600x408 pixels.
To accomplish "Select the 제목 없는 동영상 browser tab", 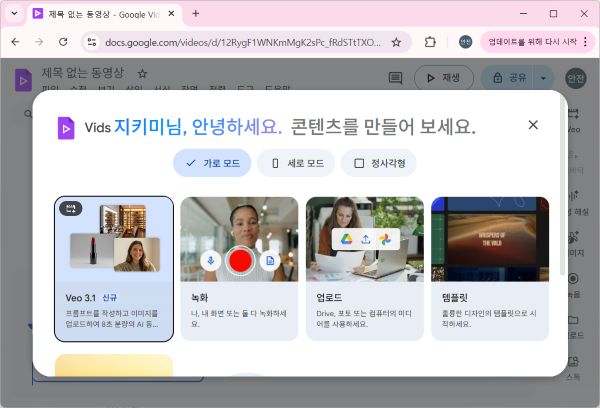I will [x=104, y=14].
